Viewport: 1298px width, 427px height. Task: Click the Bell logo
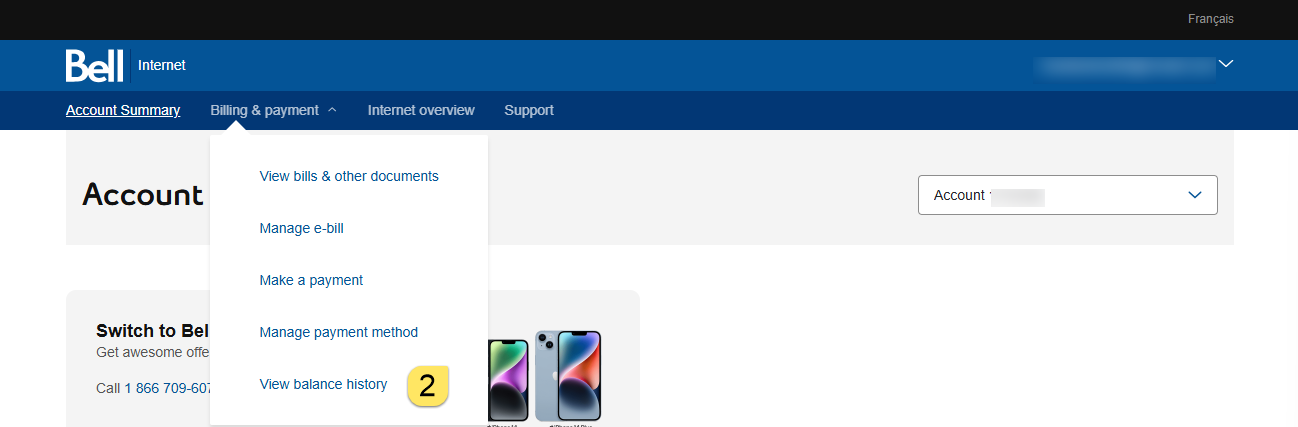point(94,65)
